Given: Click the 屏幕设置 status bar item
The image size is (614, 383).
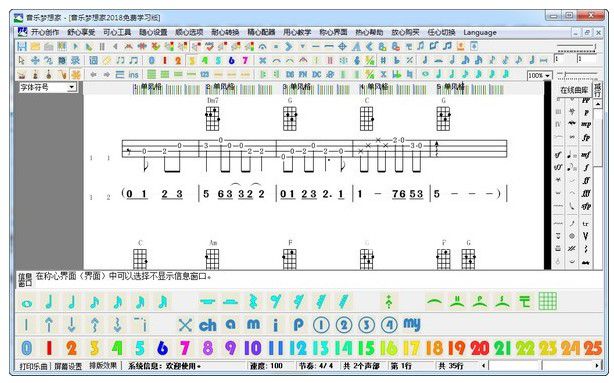Looking at the screenshot, I should click(67, 366).
